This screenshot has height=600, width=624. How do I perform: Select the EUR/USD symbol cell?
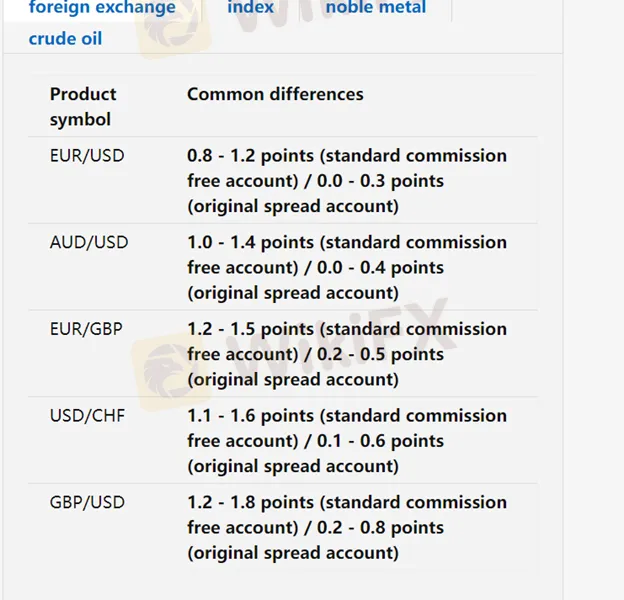click(87, 155)
